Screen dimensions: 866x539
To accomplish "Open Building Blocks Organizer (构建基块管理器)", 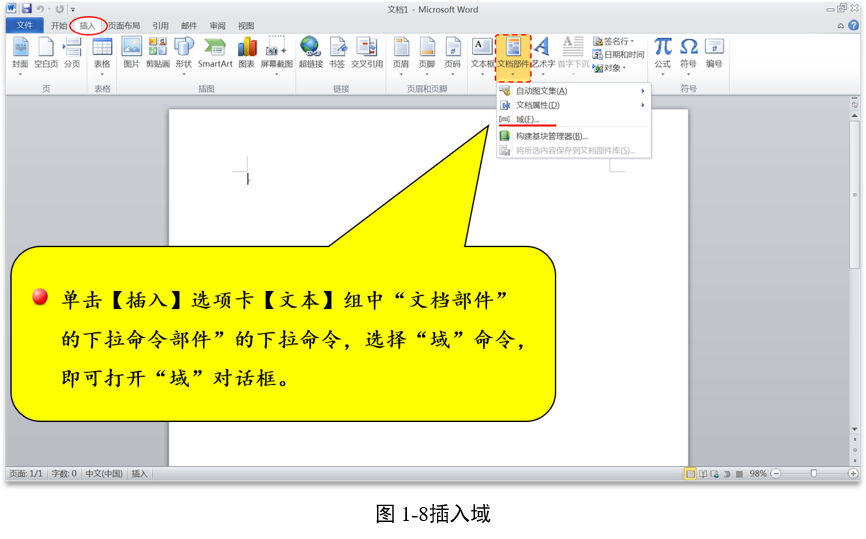I will coord(574,136).
